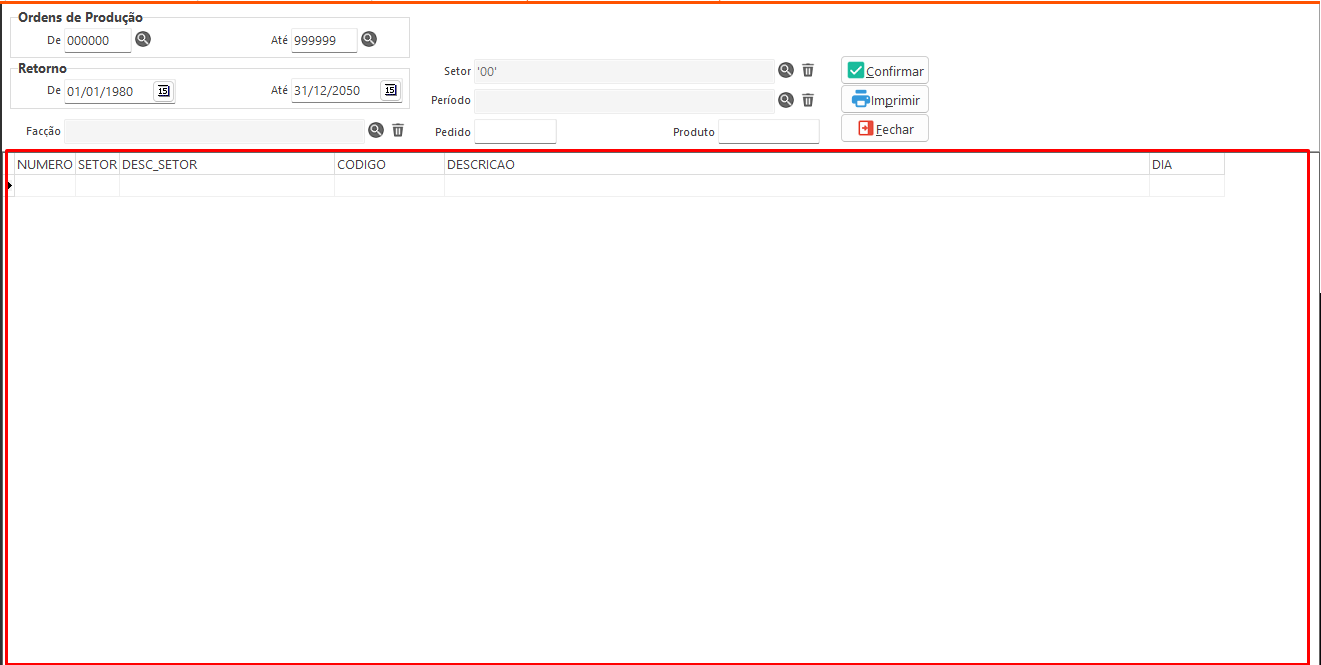Click the Pedido input field
This screenshot has height=665, width=1321.
coord(515,131)
